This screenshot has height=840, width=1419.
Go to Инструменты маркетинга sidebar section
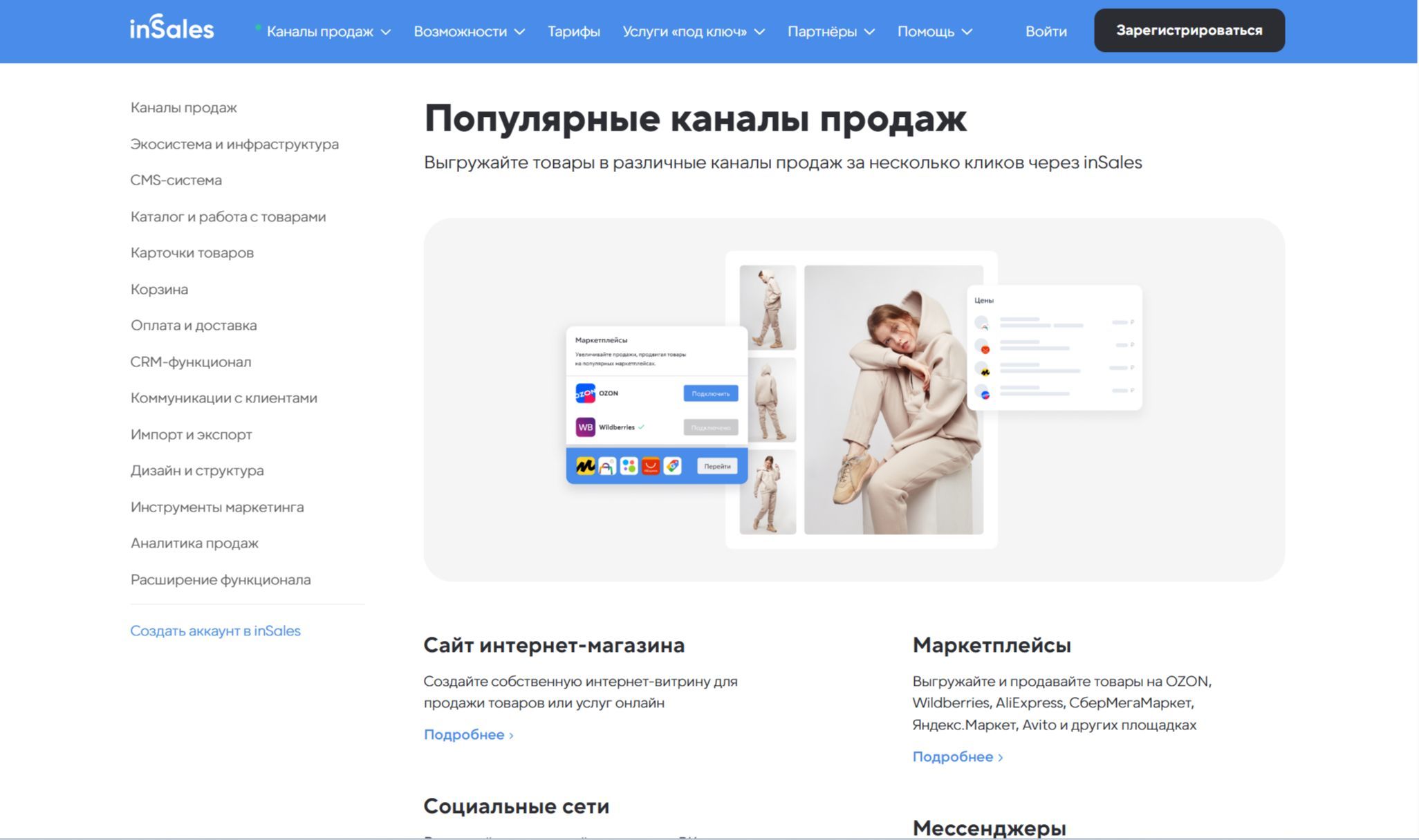217,507
